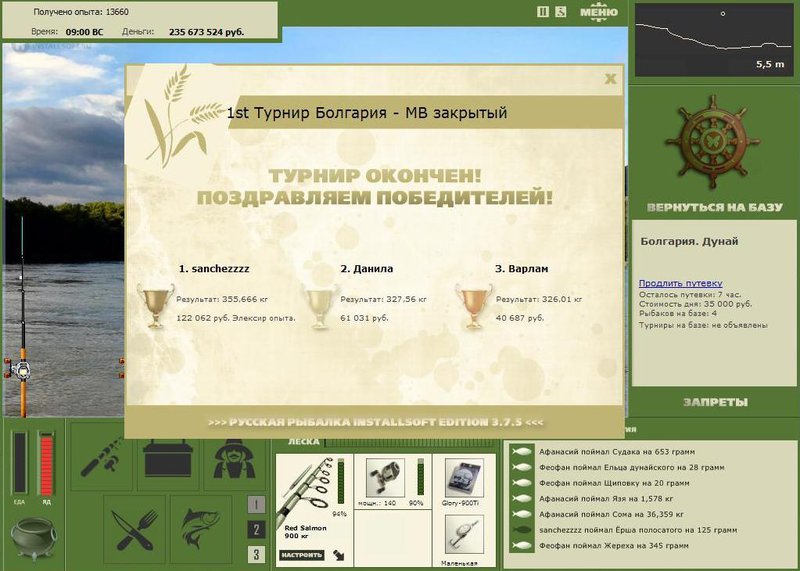Image resolution: width=800 pixels, height=571 pixels.
Task: Click winner name 1. sanchezzzz
Action: pos(214,269)
